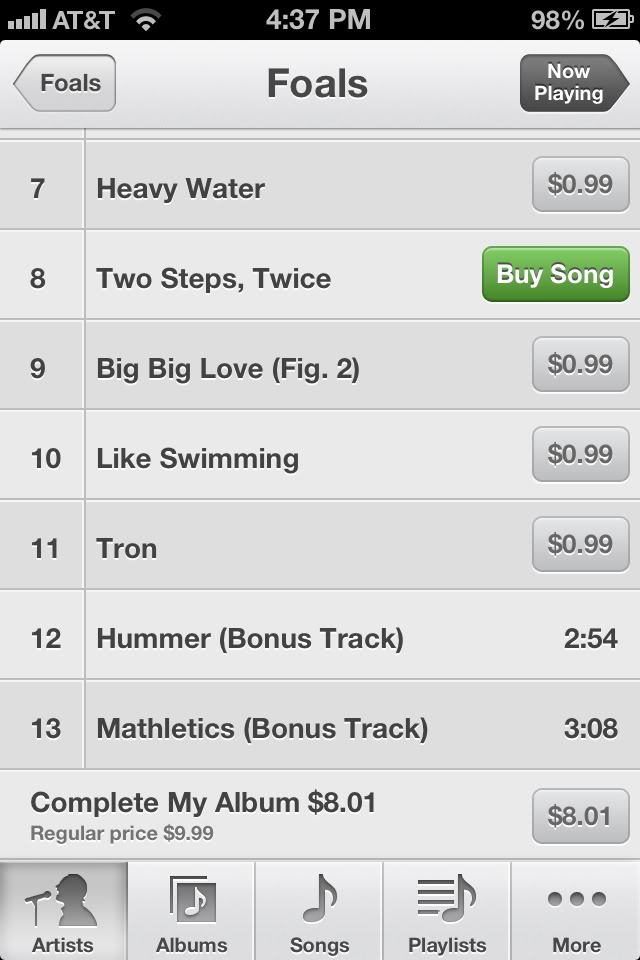Confirm purchase with green Buy Song button
This screenshot has height=960, width=640.
click(x=555, y=274)
